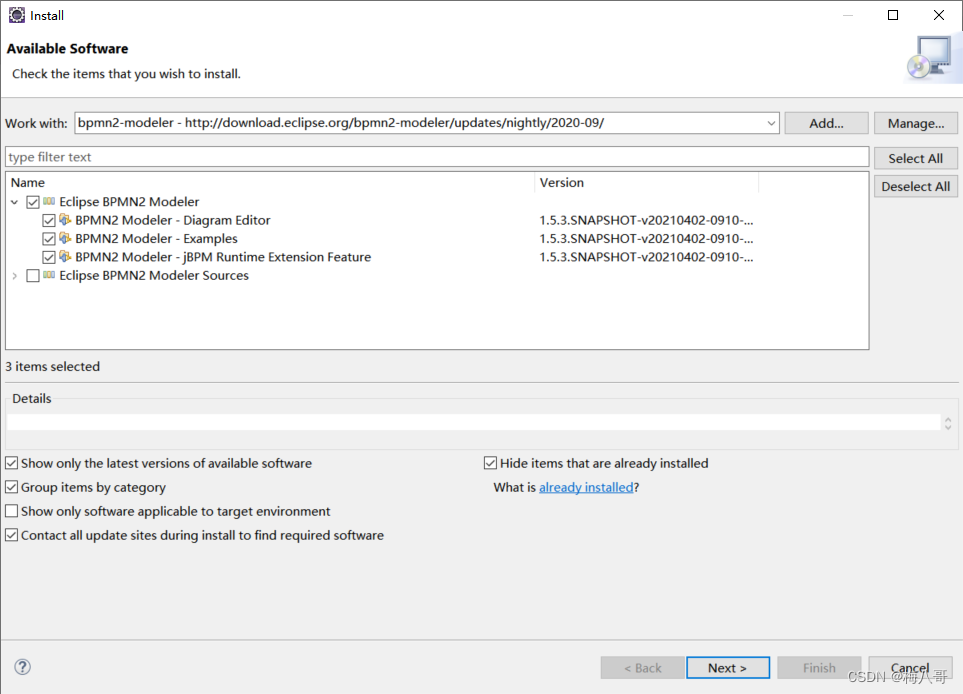The image size is (963, 694).
Task: Click the Install dialog title bar icon
Action: pyautogui.click(x=16, y=15)
